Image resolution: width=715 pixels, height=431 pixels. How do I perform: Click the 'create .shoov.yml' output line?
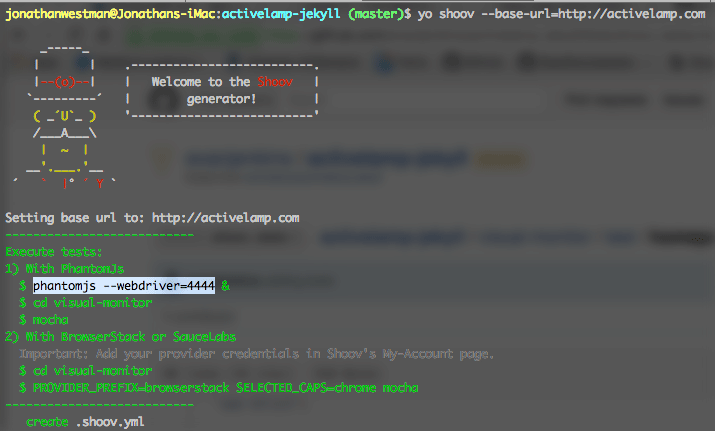click(x=85, y=422)
